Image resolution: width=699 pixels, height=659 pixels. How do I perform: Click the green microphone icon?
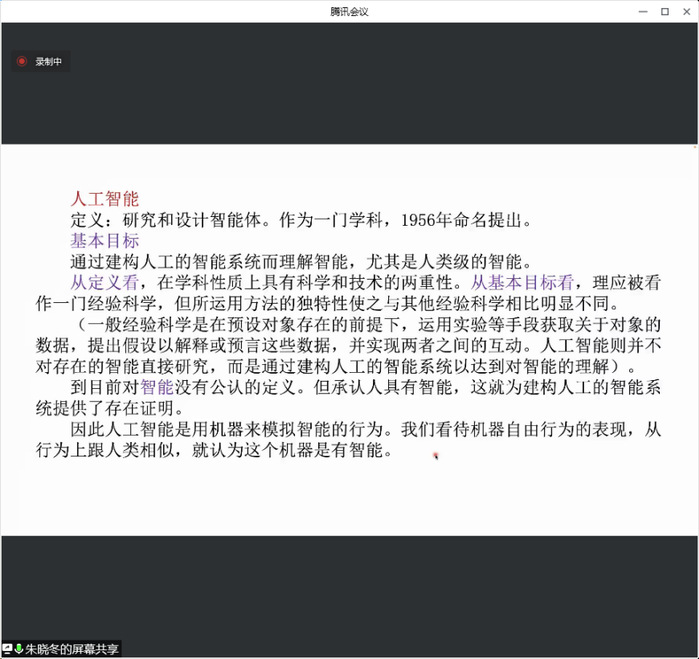pos(19,649)
